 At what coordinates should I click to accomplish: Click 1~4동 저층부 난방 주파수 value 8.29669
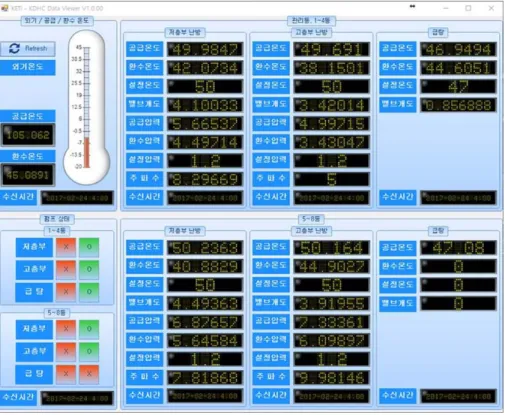tap(205, 179)
